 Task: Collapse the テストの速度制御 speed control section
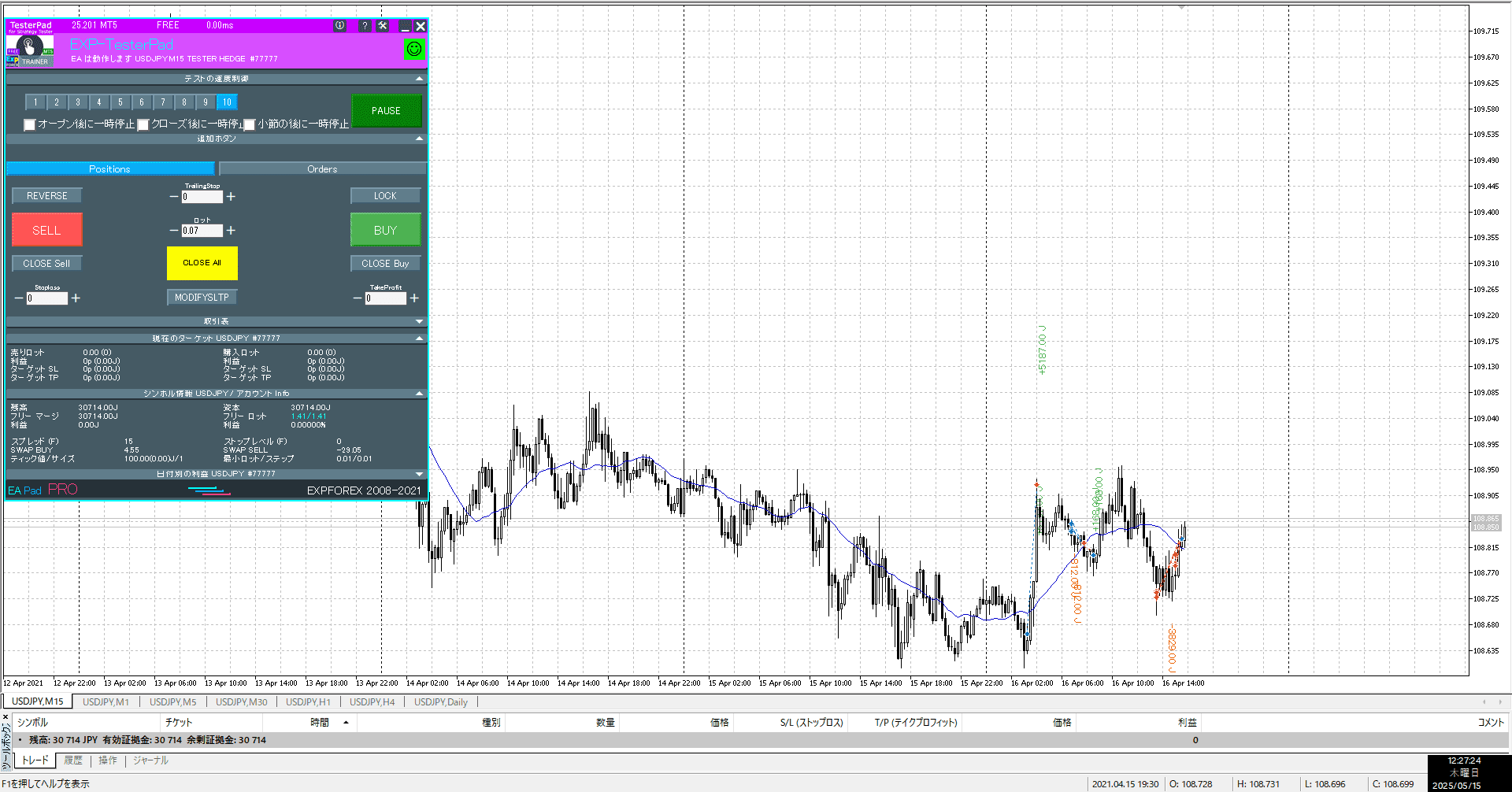click(419, 79)
